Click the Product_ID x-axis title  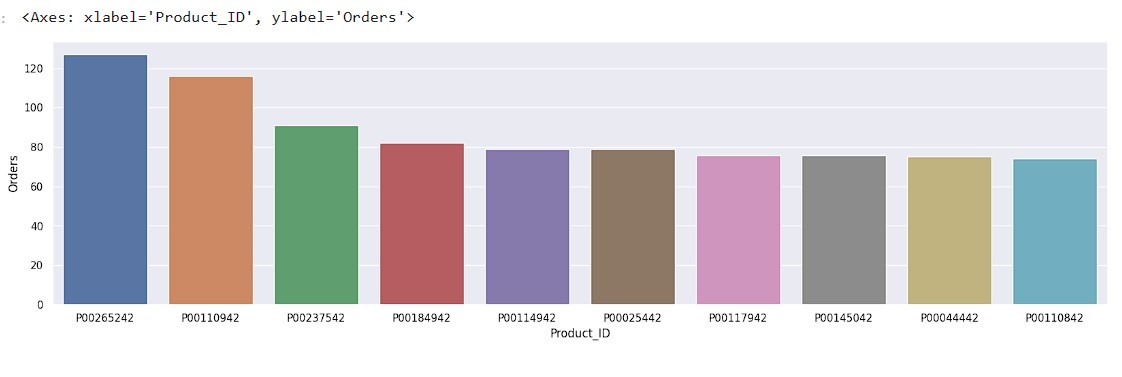[580, 334]
